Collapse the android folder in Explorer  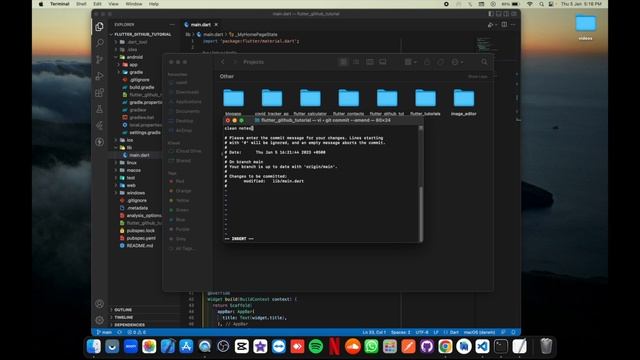click(x=134, y=57)
